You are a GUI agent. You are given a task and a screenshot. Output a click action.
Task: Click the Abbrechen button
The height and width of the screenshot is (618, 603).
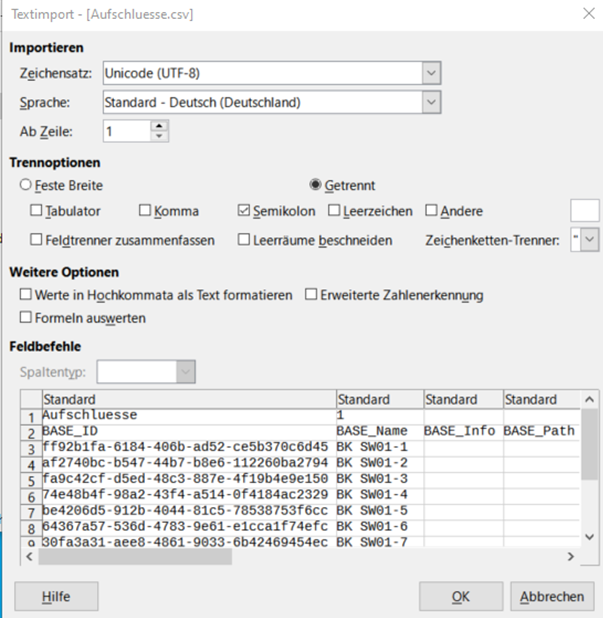click(552, 596)
